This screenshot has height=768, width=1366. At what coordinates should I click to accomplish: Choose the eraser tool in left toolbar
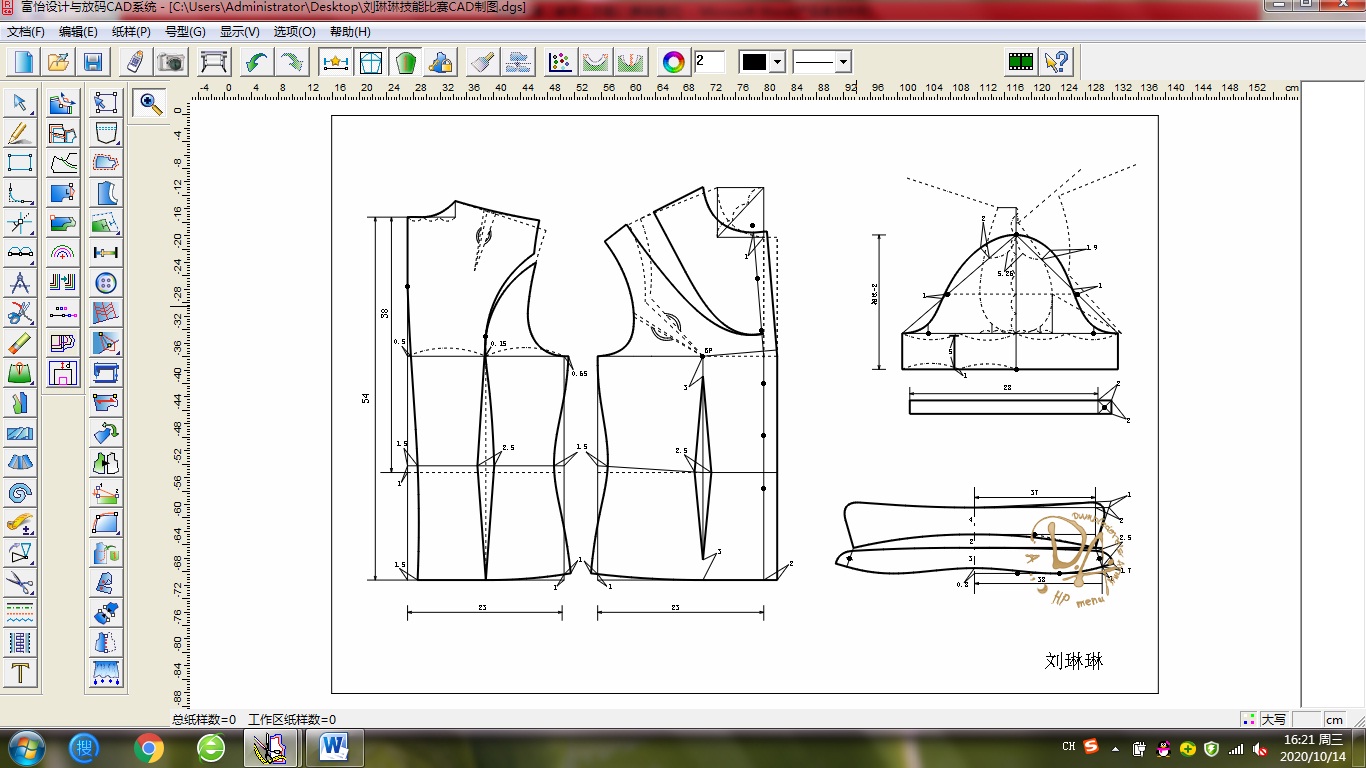pyautogui.click(x=20, y=343)
